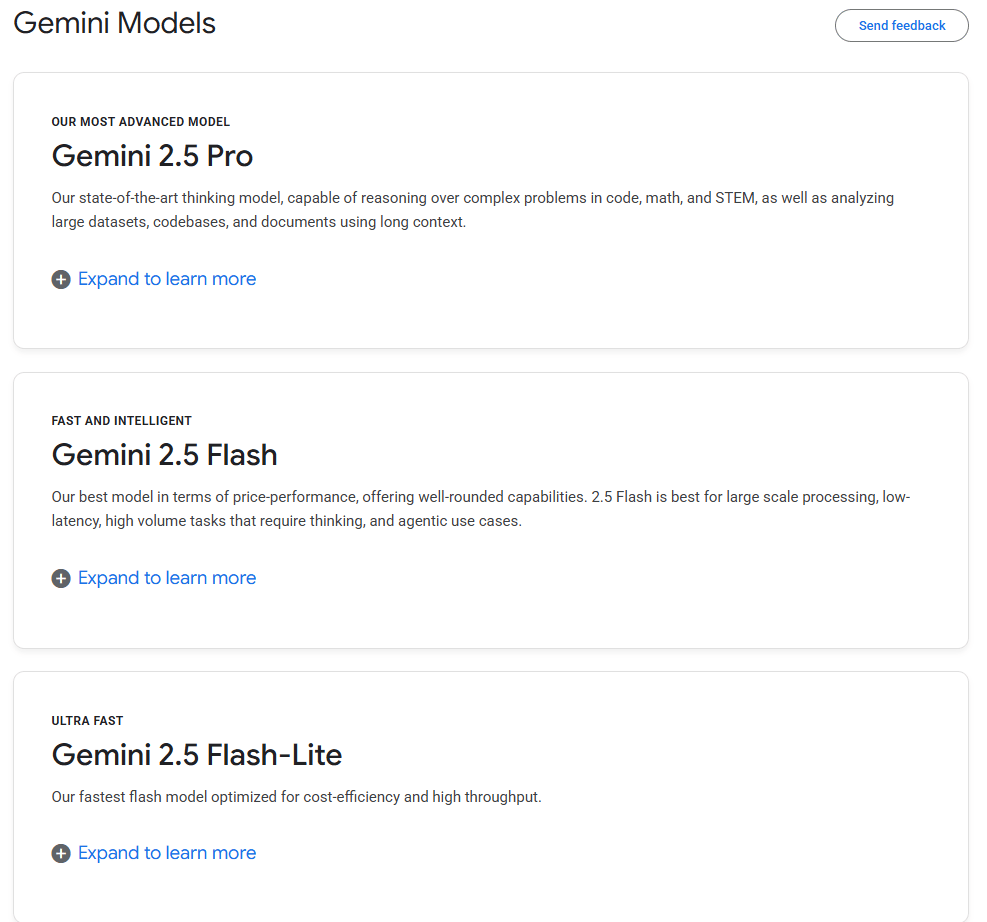Click the 'best model in terms of price-performance' line
The width and height of the screenshot is (987, 922).
[x=480, y=497]
